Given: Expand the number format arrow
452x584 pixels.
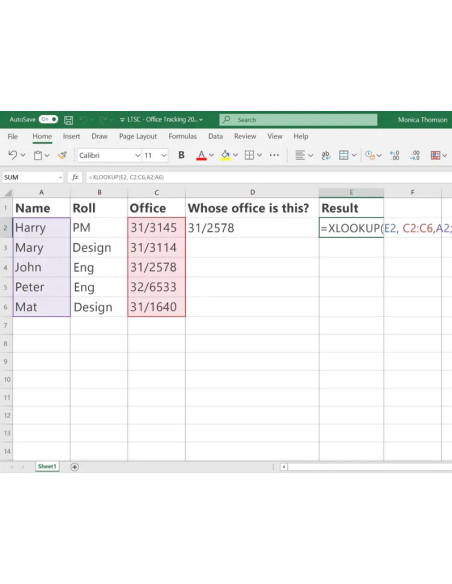Looking at the screenshot, I should [379, 155].
